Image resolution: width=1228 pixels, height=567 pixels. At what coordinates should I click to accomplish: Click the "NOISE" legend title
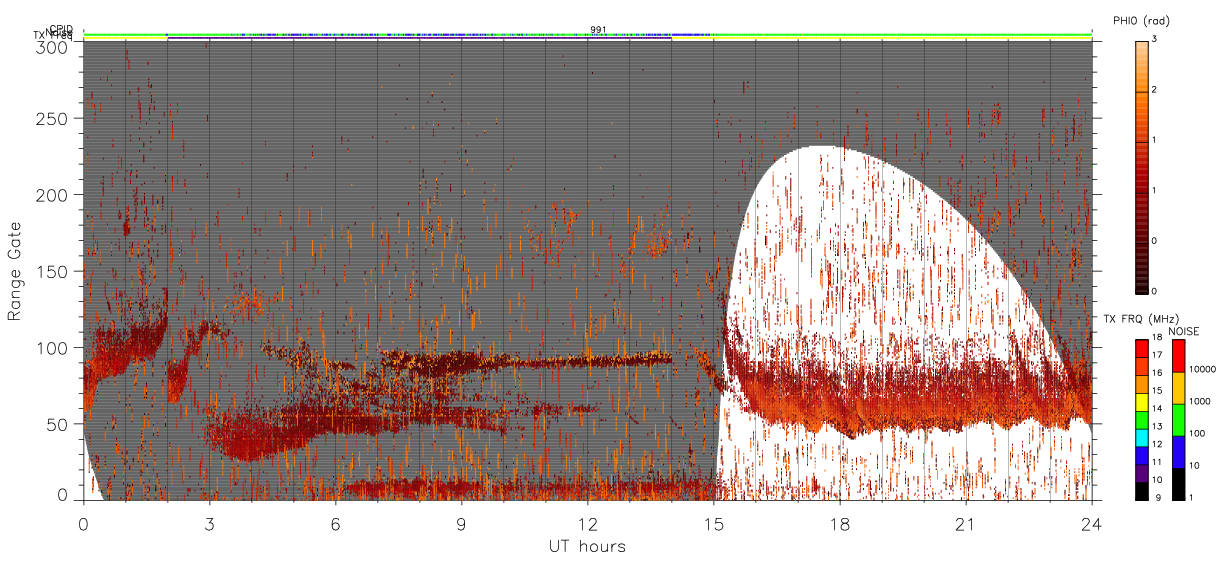[1186, 330]
